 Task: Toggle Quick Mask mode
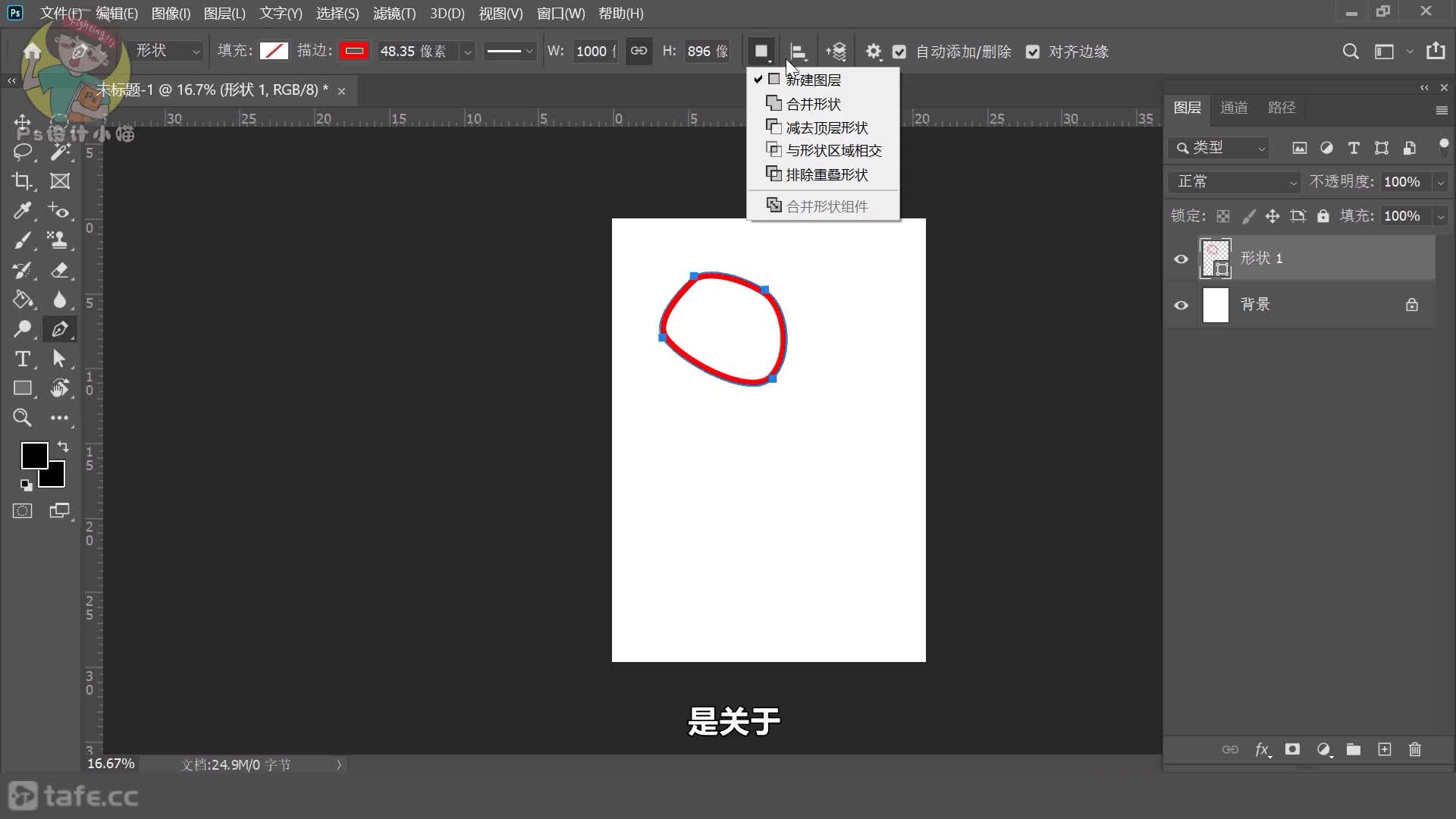coord(22,511)
